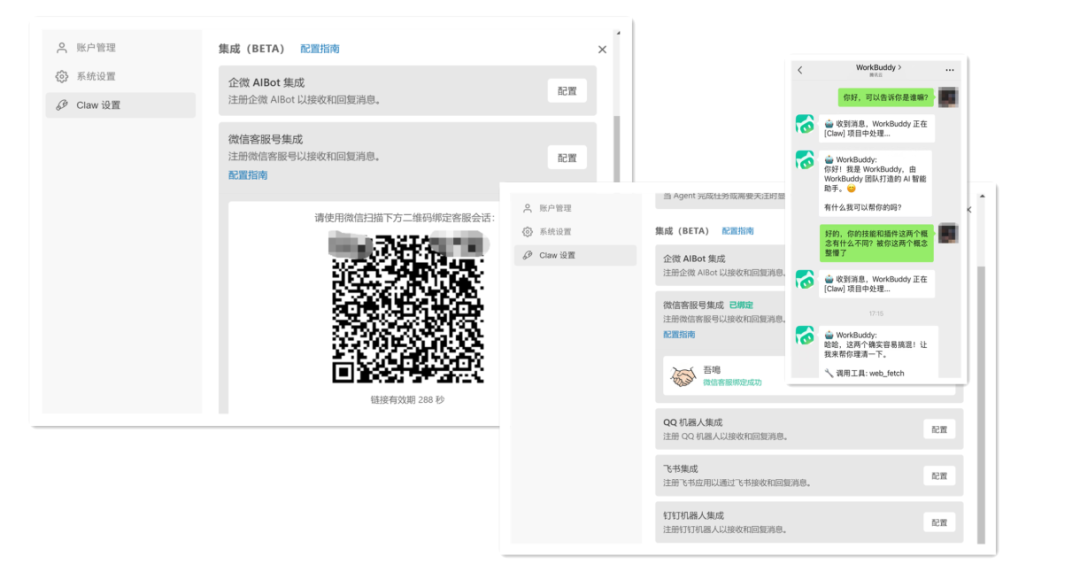Close the QR code settings dialog with the X
1080x572 pixels.
[x=602, y=49]
